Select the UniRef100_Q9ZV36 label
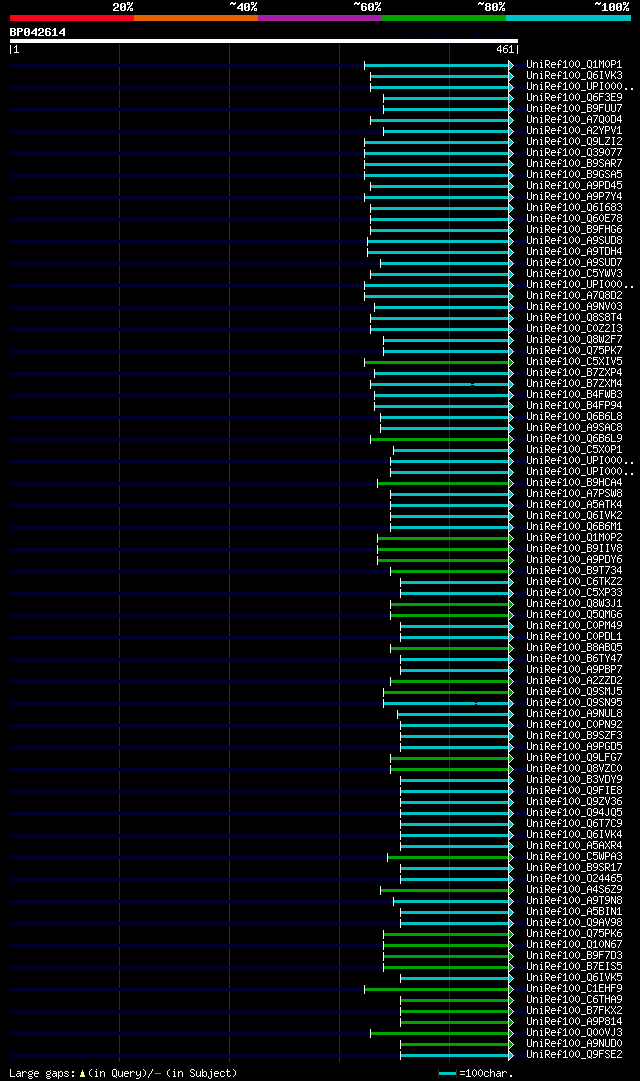640x1081 pixels. click(574, 802)
